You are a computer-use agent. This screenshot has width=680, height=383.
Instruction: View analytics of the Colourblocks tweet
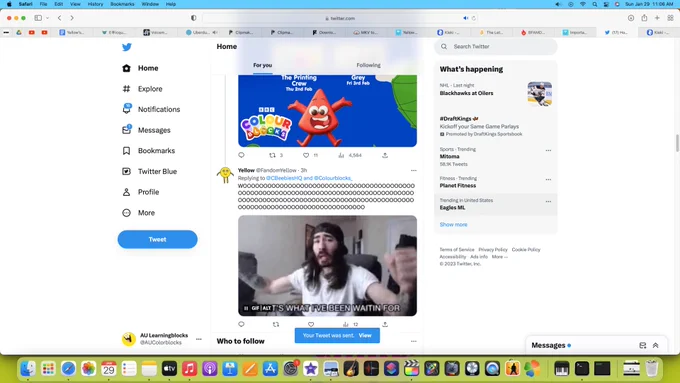pos(341,155)
